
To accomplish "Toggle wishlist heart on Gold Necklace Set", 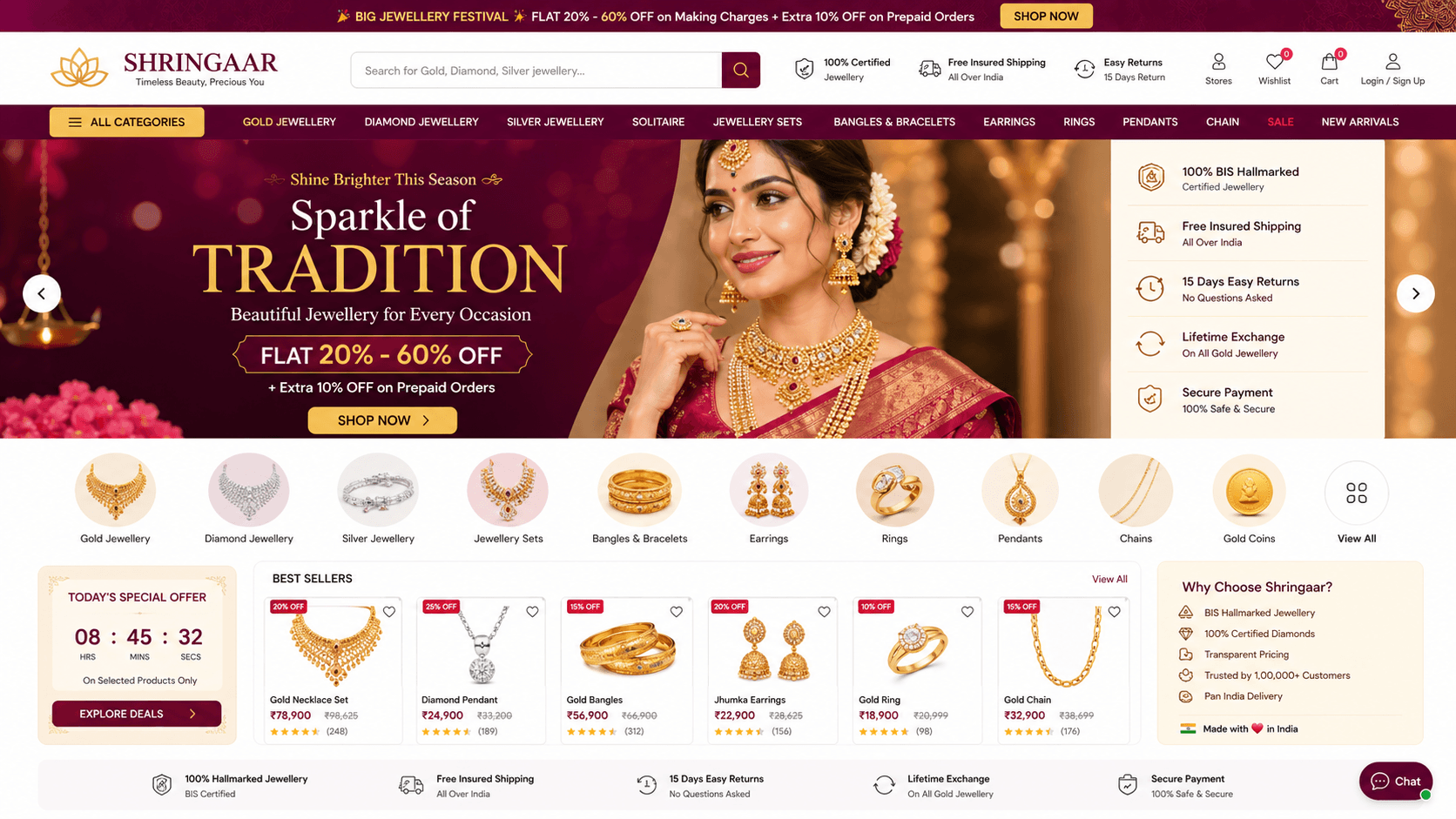I will point(389,612).
